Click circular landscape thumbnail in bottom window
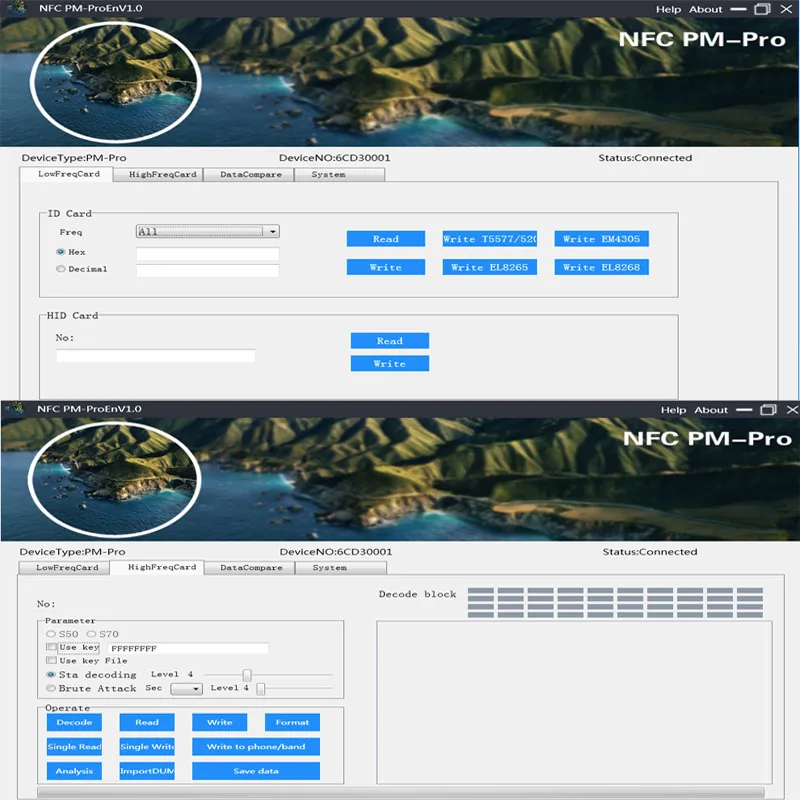 [114, 480]
